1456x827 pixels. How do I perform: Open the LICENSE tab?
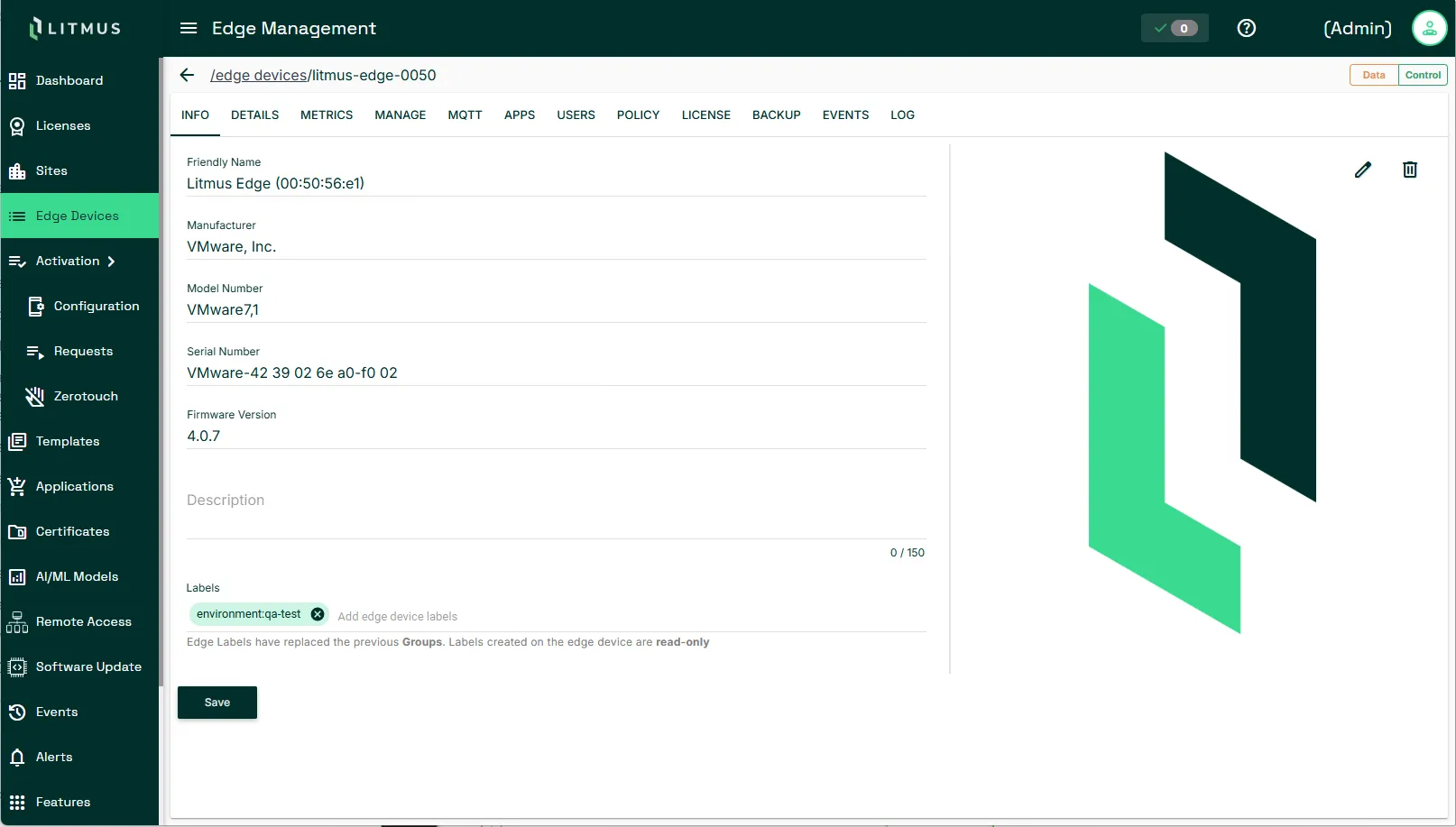coord(706,115)
